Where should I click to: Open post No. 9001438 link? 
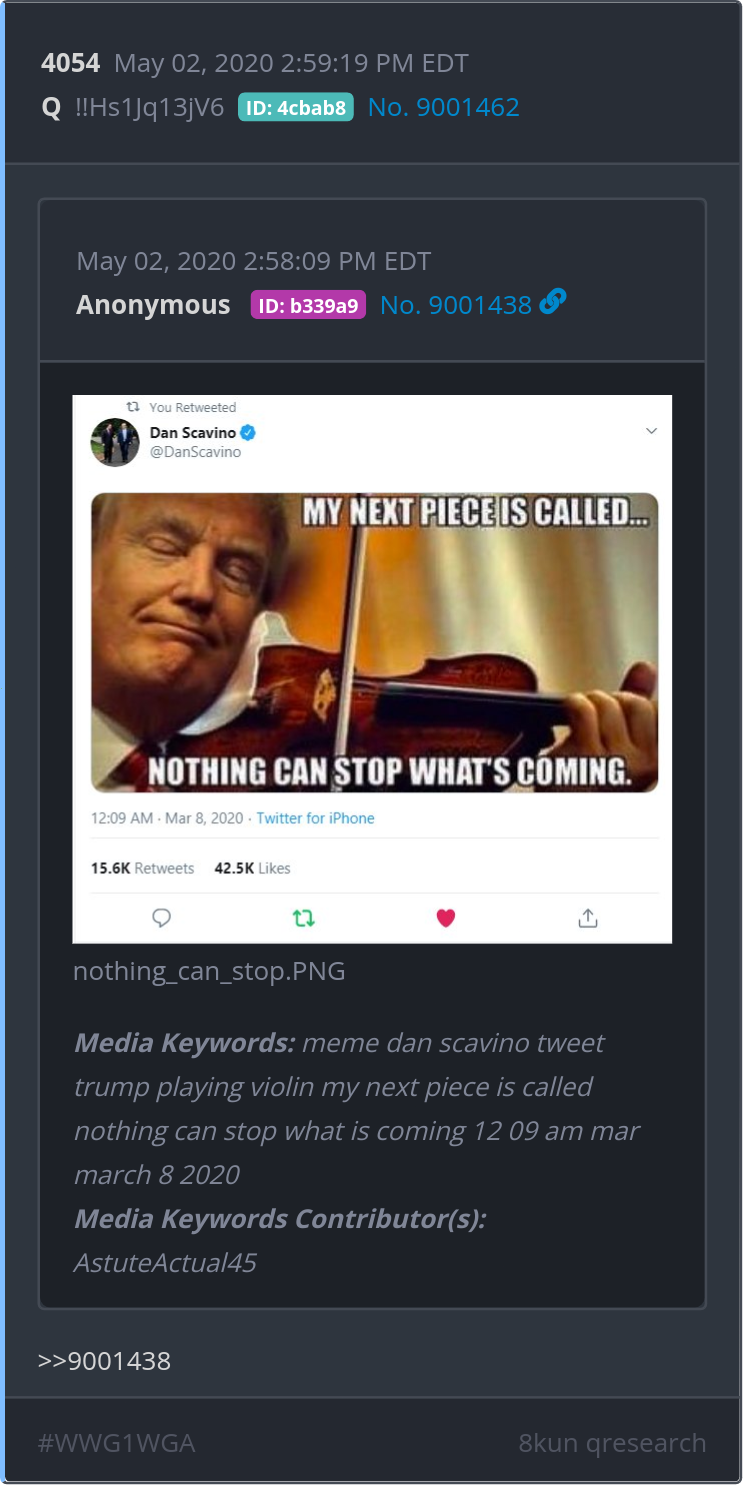point(455,305)
